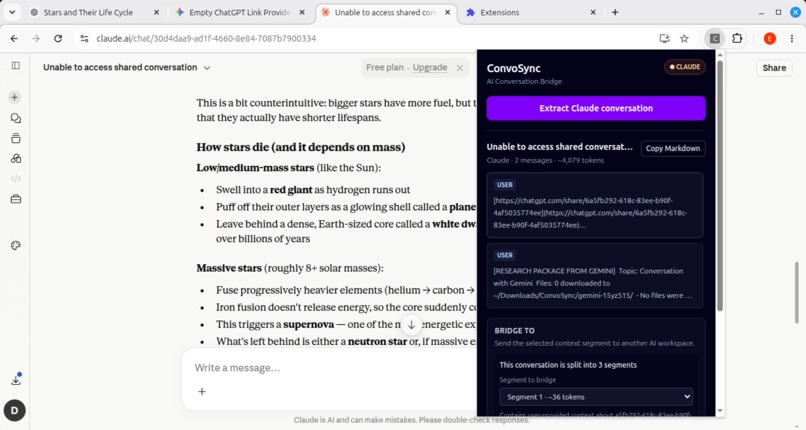Open the Projects icon in sidebar
Image resolution: width=806 pixels, height=430 pixels.
tap(16, 138)
